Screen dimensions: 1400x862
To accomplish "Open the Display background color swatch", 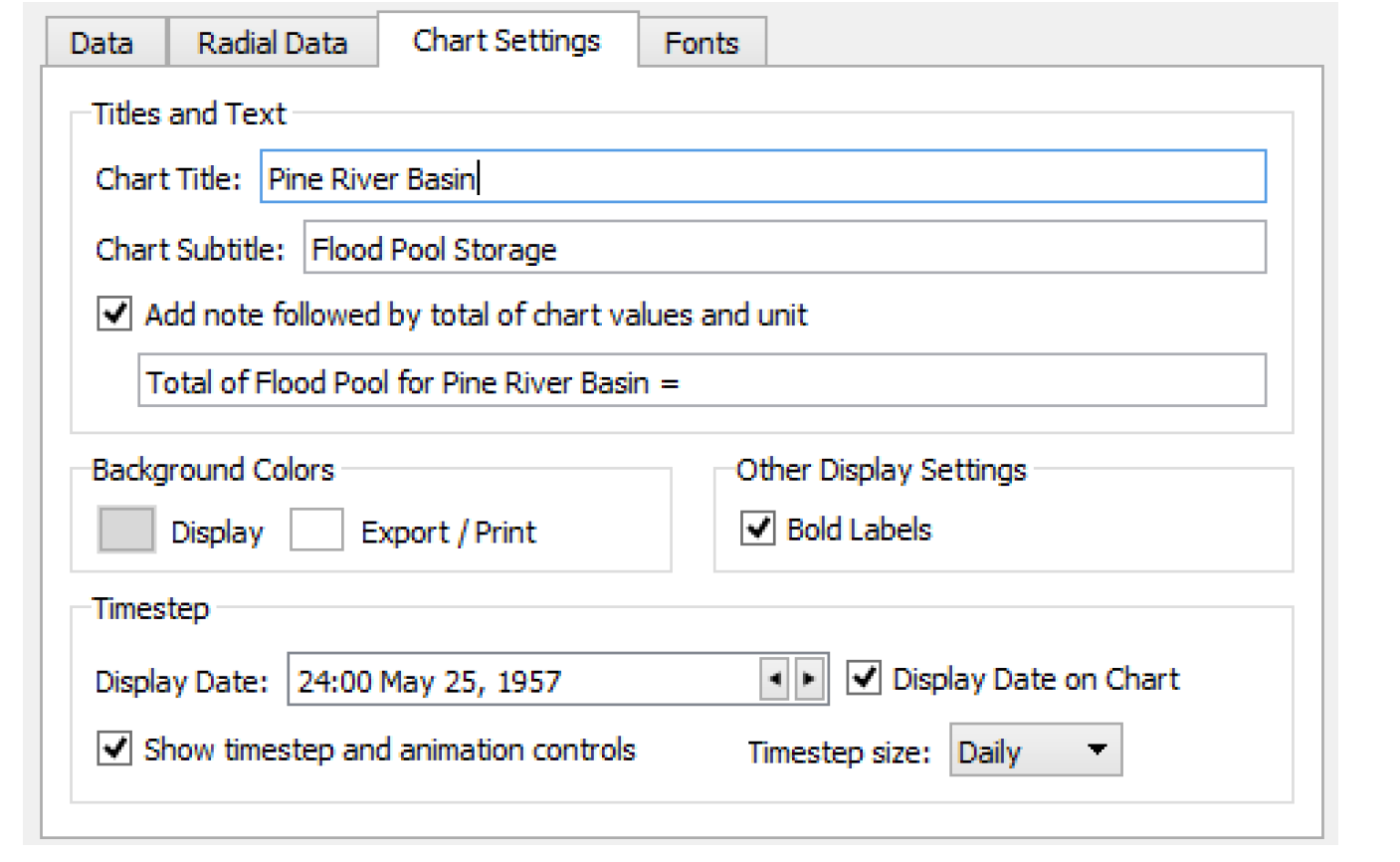I will coord(126,530).
